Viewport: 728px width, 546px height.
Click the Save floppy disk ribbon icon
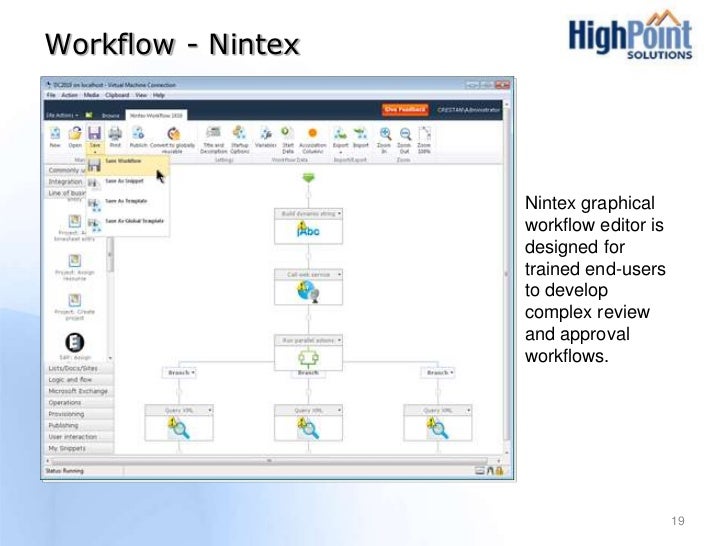click(95, 134)
